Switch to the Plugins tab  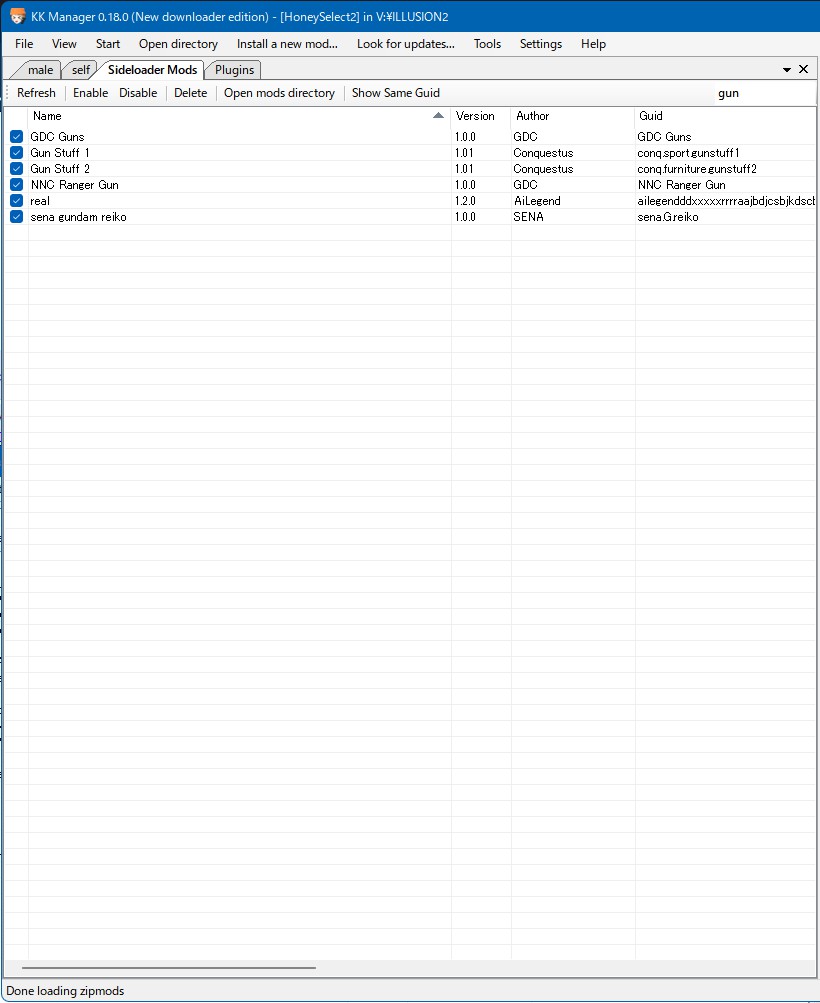[234, 70]
